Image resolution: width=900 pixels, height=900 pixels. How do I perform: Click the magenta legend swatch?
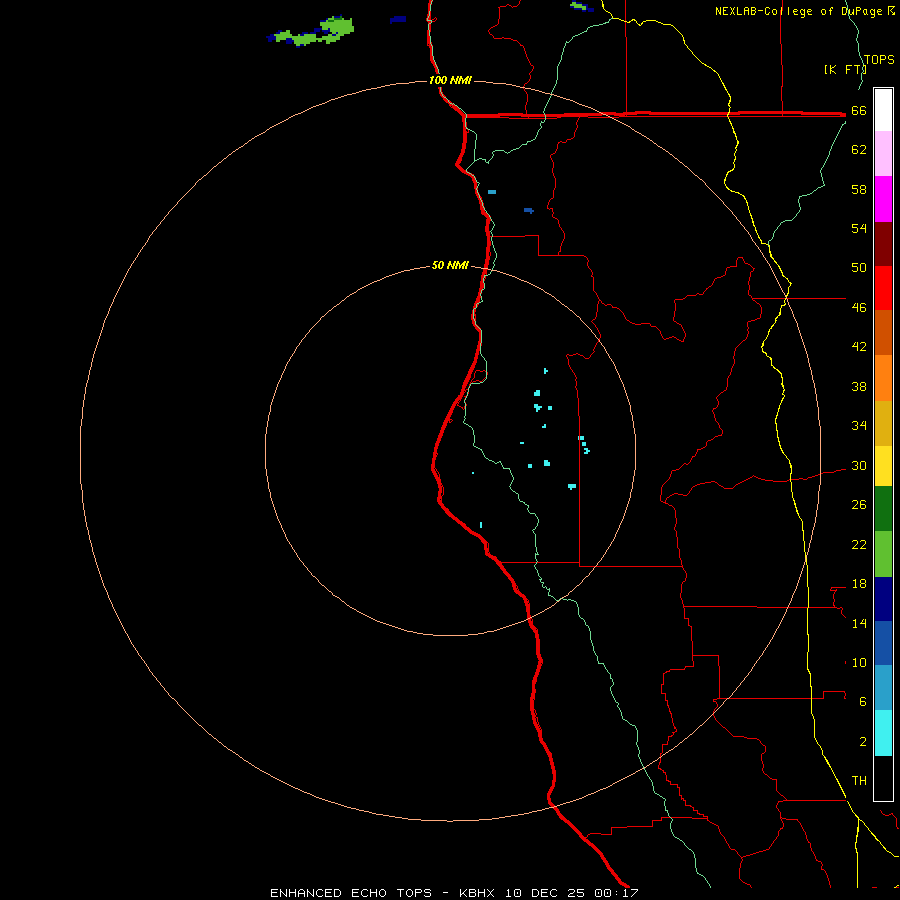pos(883,199)
